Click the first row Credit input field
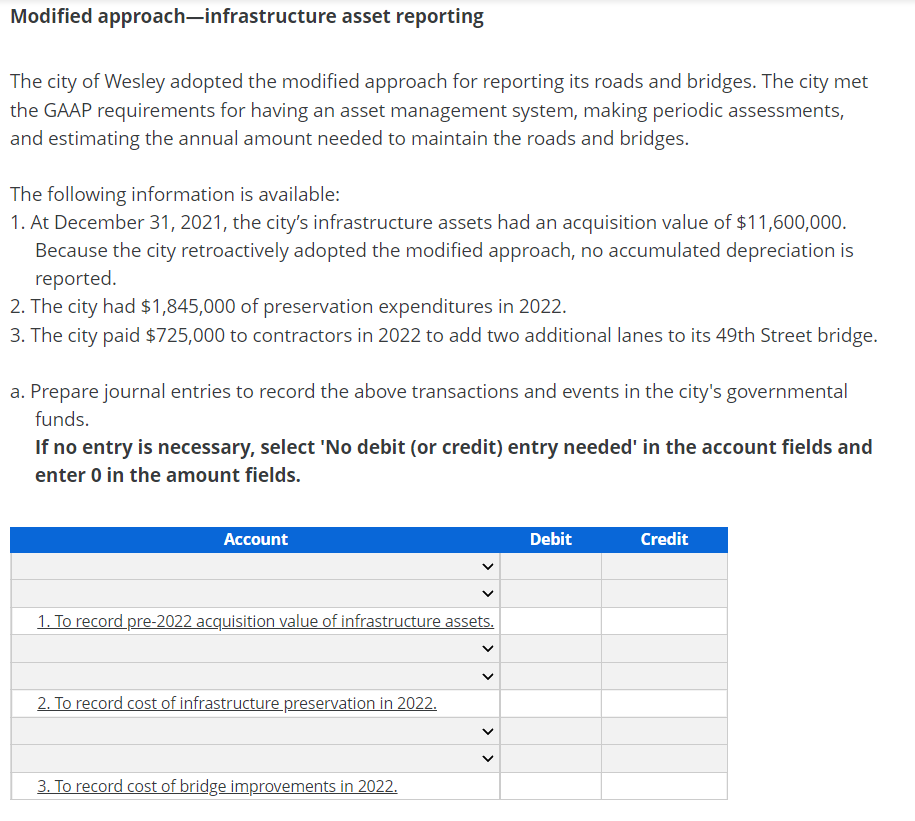The height and width of the screenshot is (821, 915). click(664, 566)
